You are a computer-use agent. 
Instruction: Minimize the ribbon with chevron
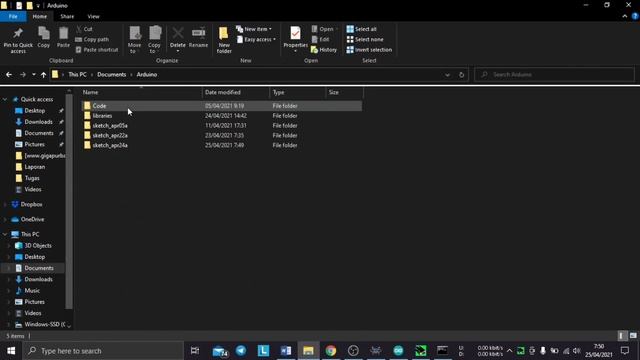click(624, 16)
